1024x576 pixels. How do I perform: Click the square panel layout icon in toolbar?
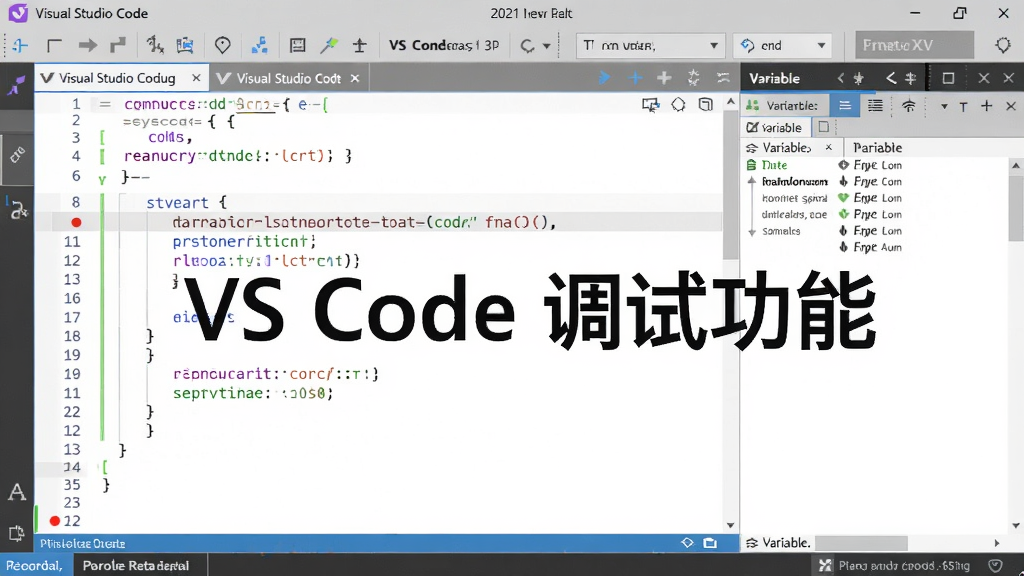point(297,45)
